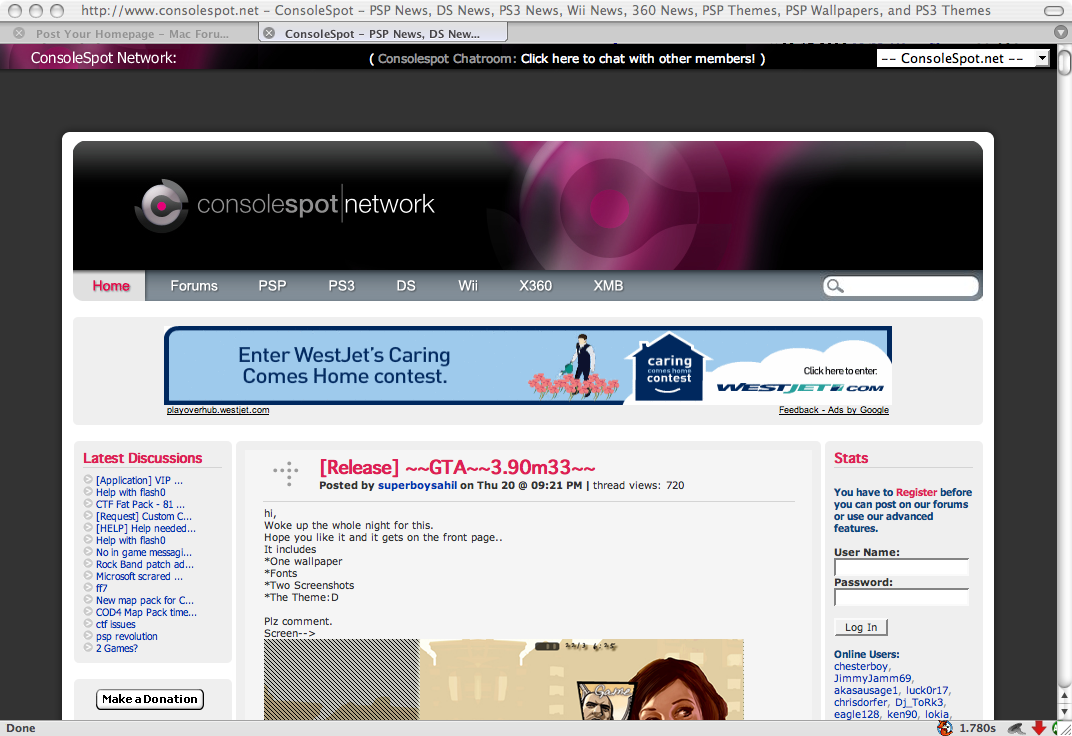
Task: Open the [Application] VIP discussion
Action: coord(139,480)
